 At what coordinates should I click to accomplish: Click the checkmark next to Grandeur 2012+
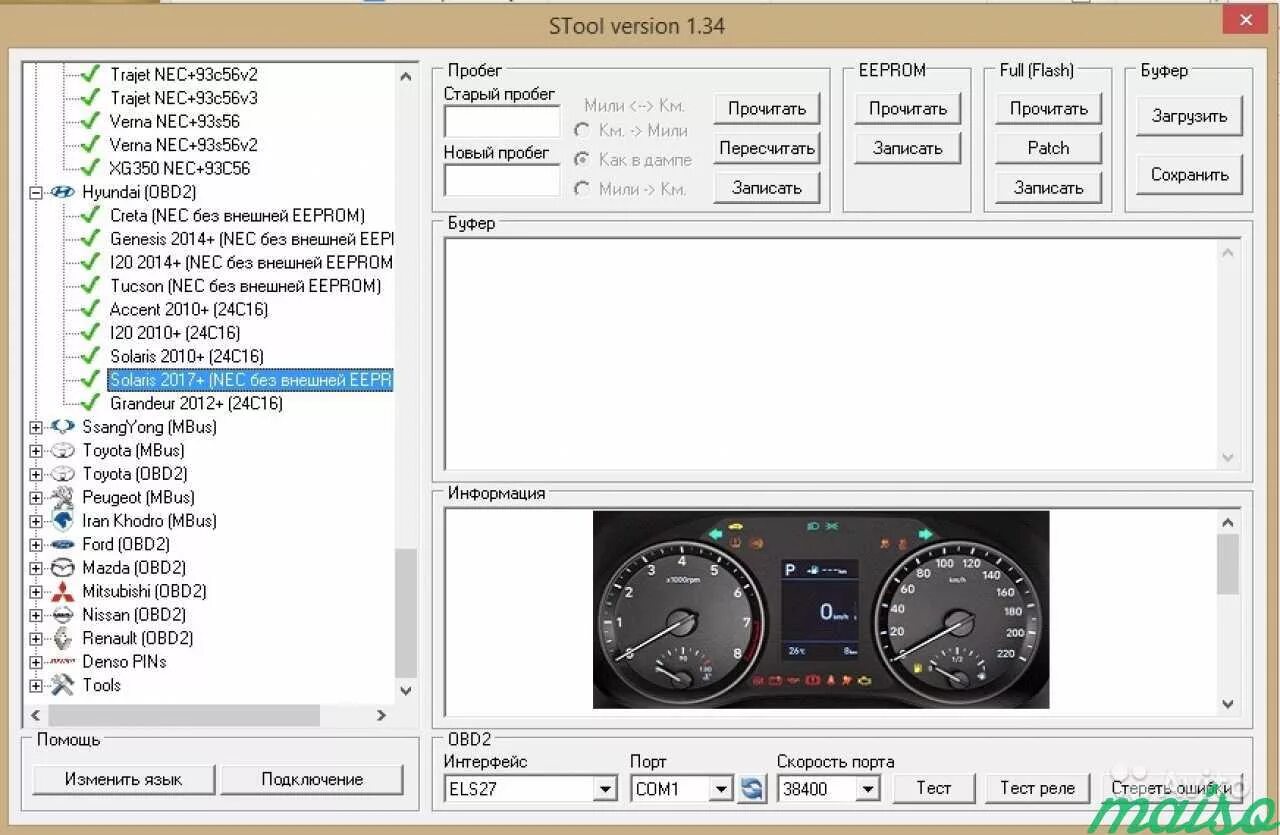click(91, 403)
